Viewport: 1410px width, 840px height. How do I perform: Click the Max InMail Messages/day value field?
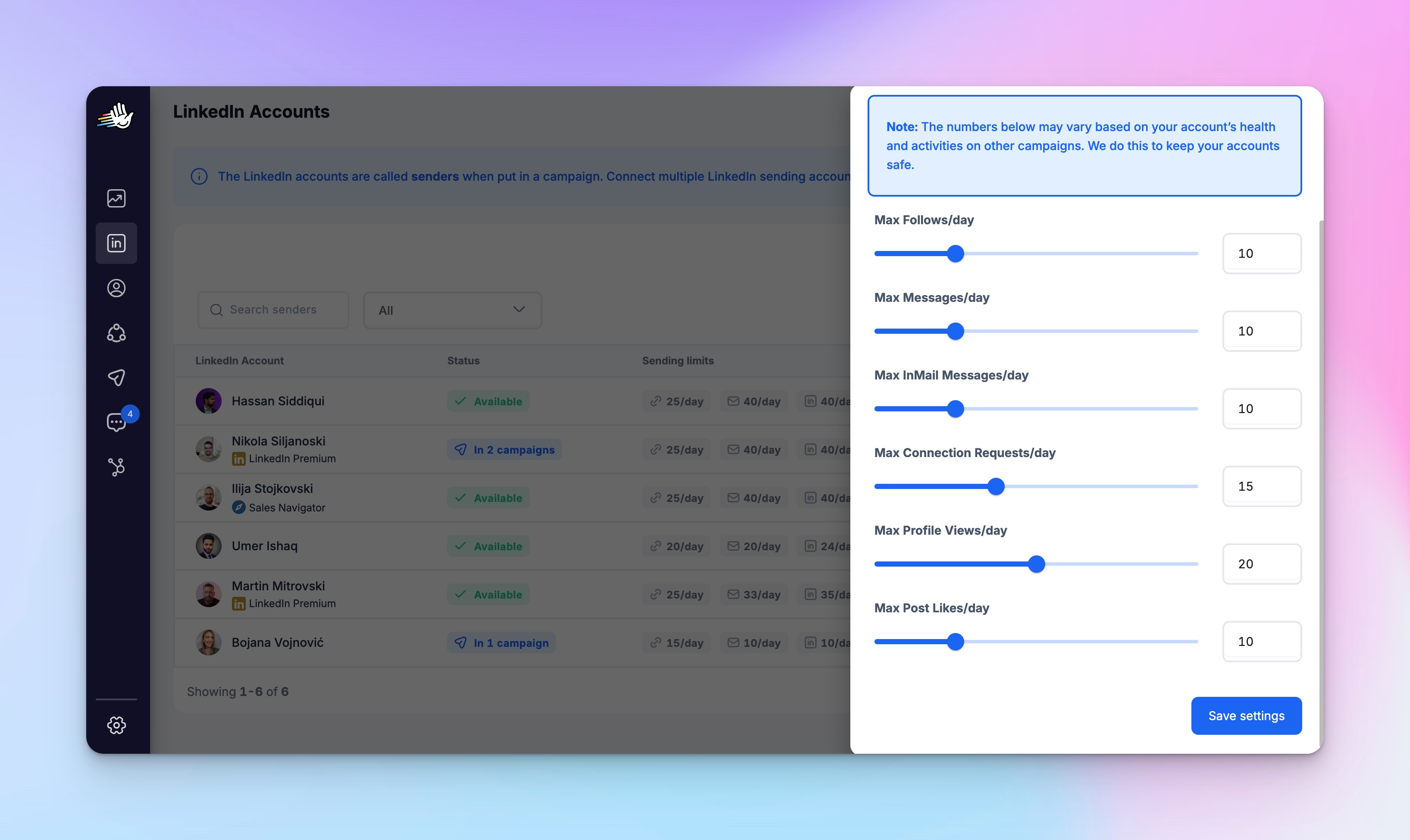tap(1262, 409)
